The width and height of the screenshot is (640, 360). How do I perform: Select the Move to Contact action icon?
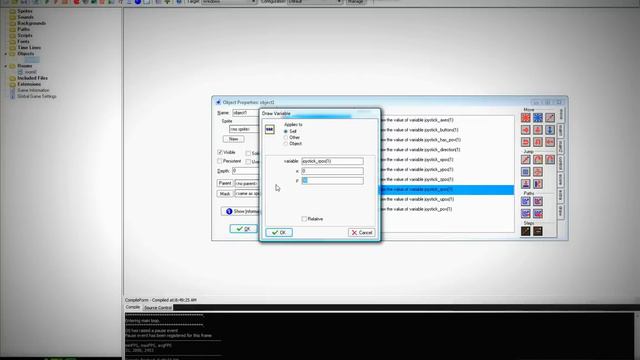point(526,184)
